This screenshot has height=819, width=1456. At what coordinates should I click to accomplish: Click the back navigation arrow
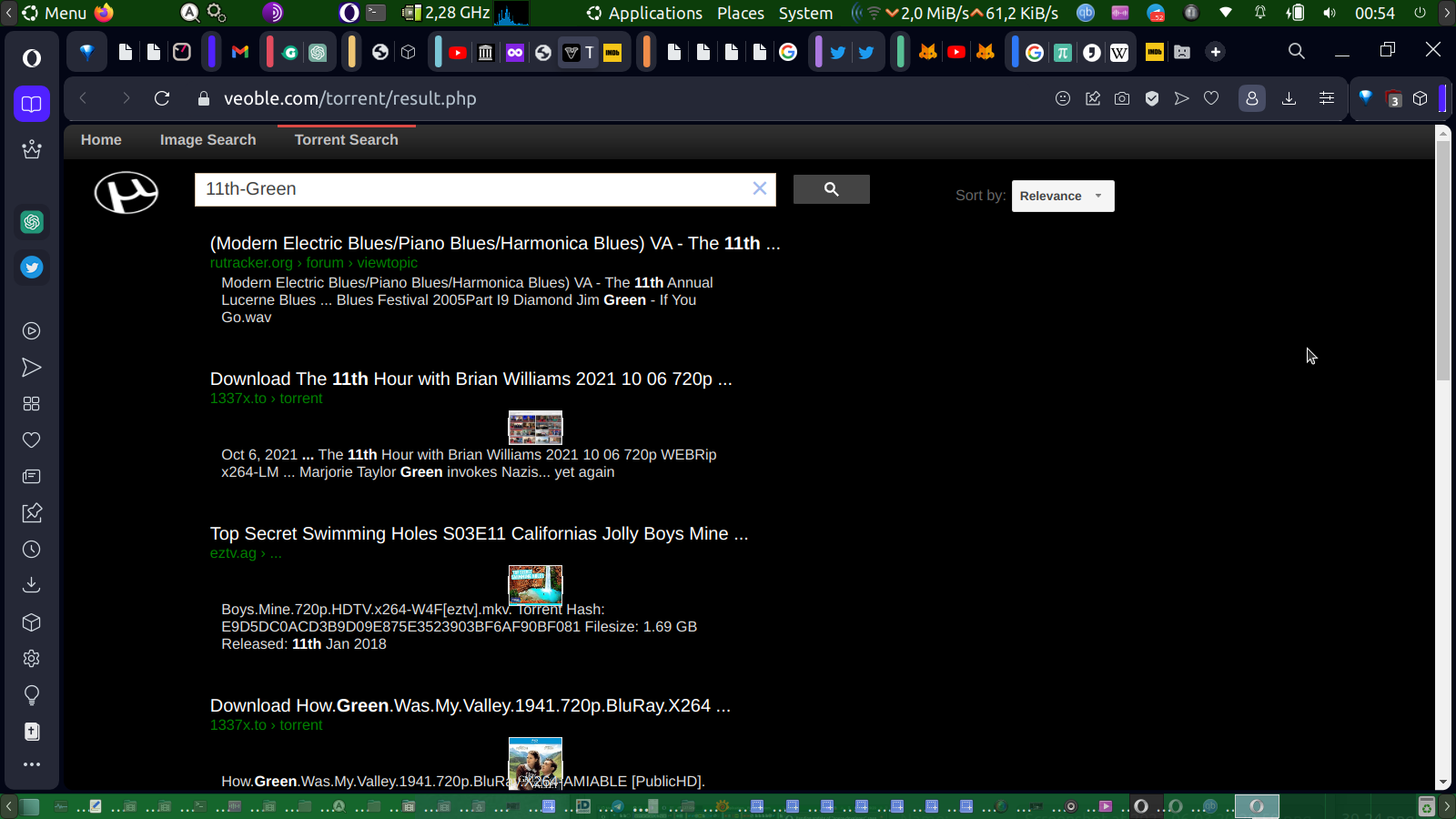(x=84, y=98)
